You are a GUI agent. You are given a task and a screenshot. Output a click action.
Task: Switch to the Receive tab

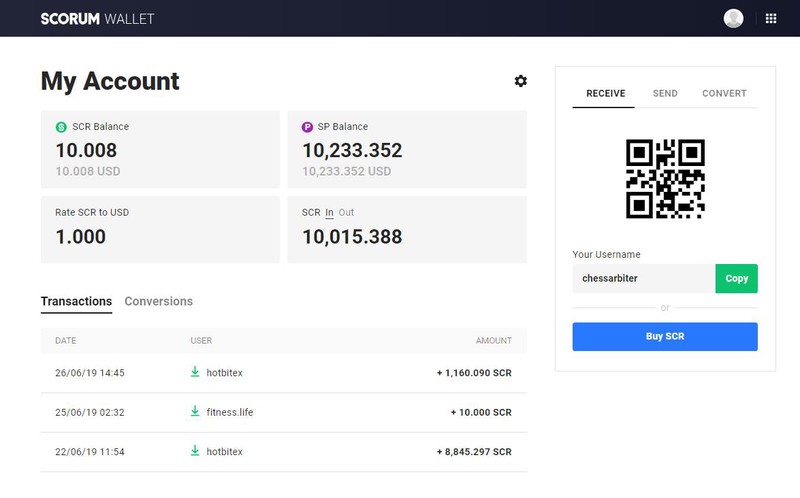(606, 93)
